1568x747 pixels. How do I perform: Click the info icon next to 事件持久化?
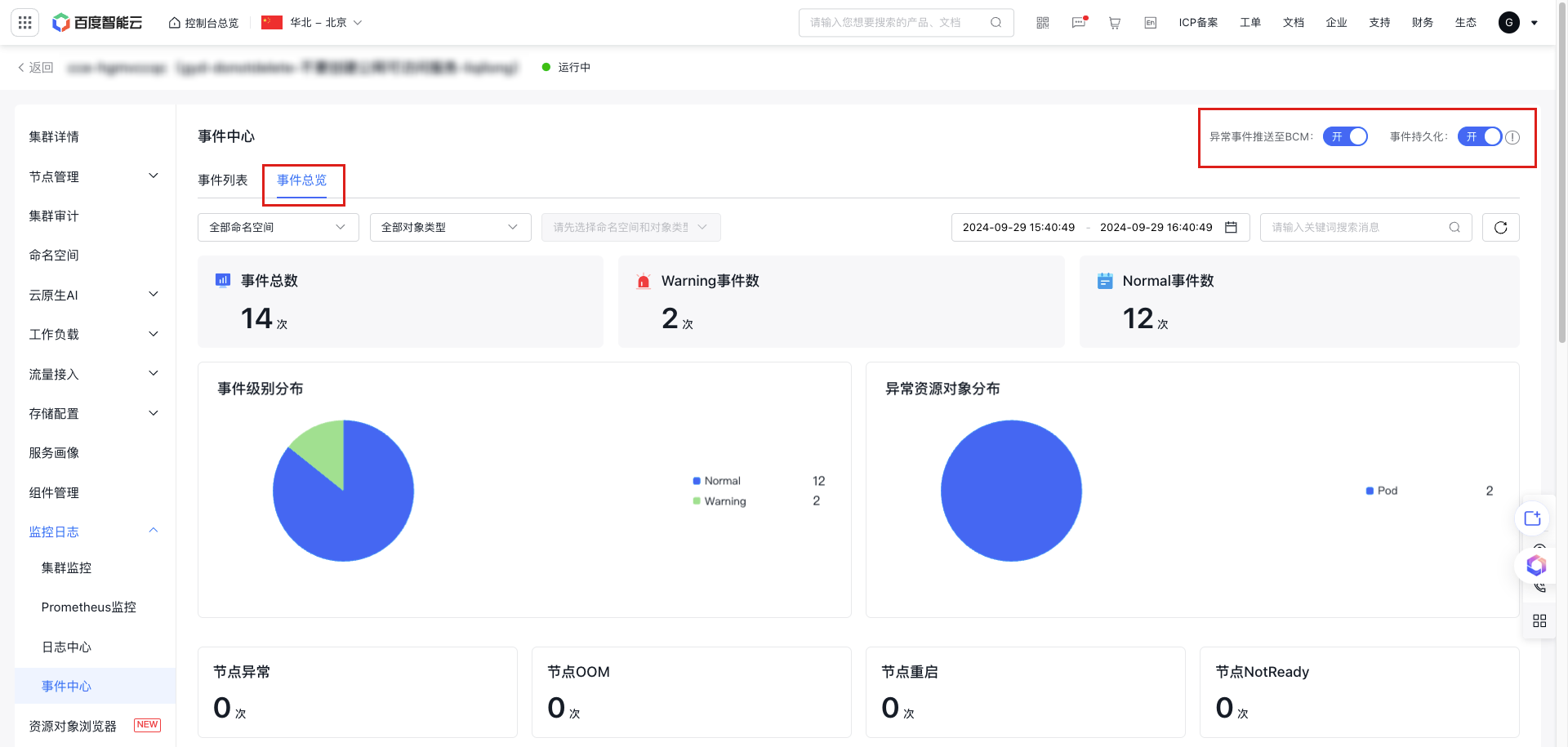(1512, 137)
